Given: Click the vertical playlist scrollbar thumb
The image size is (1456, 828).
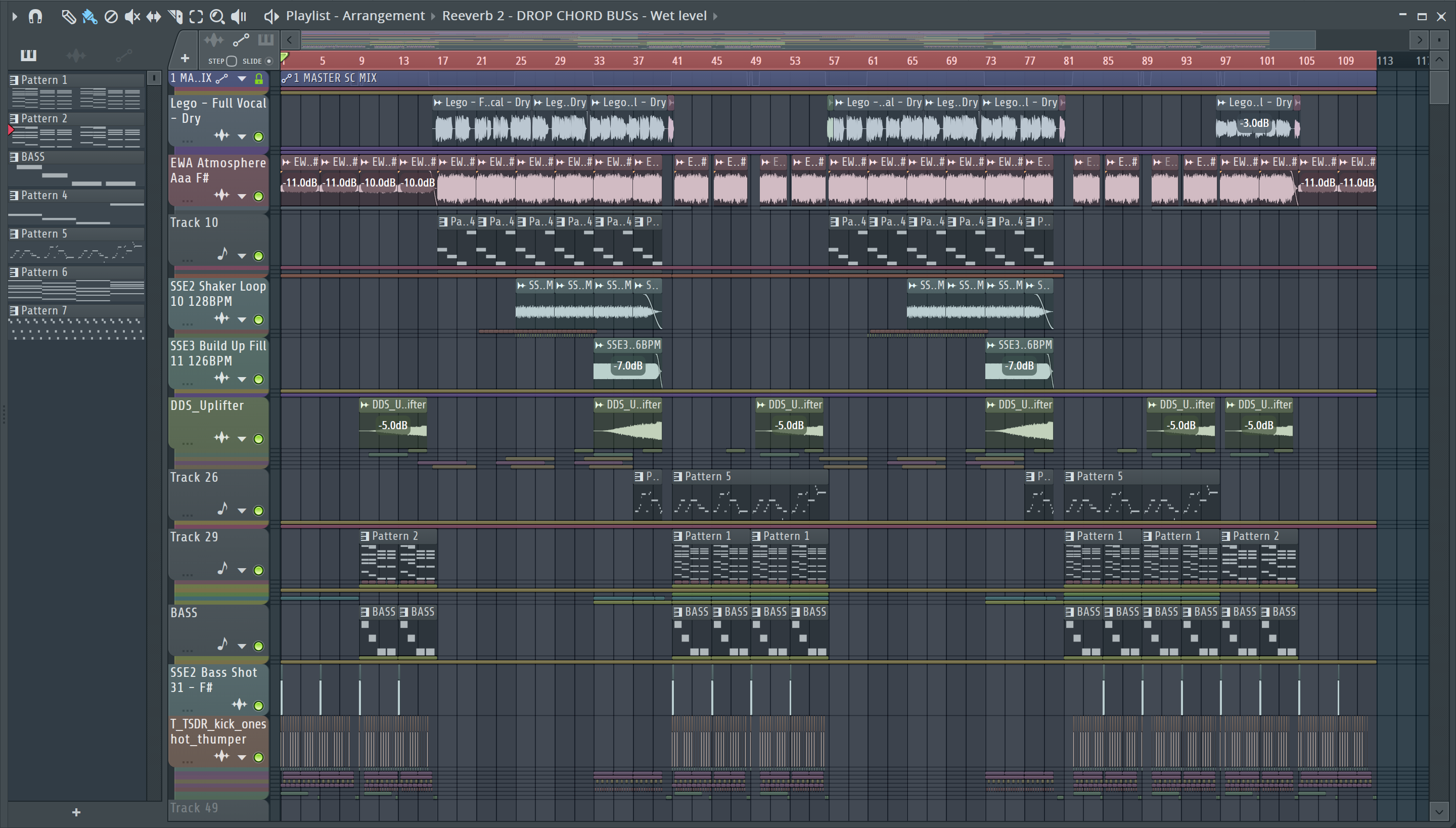Looking at the screenshot, I should (1439, 86).
